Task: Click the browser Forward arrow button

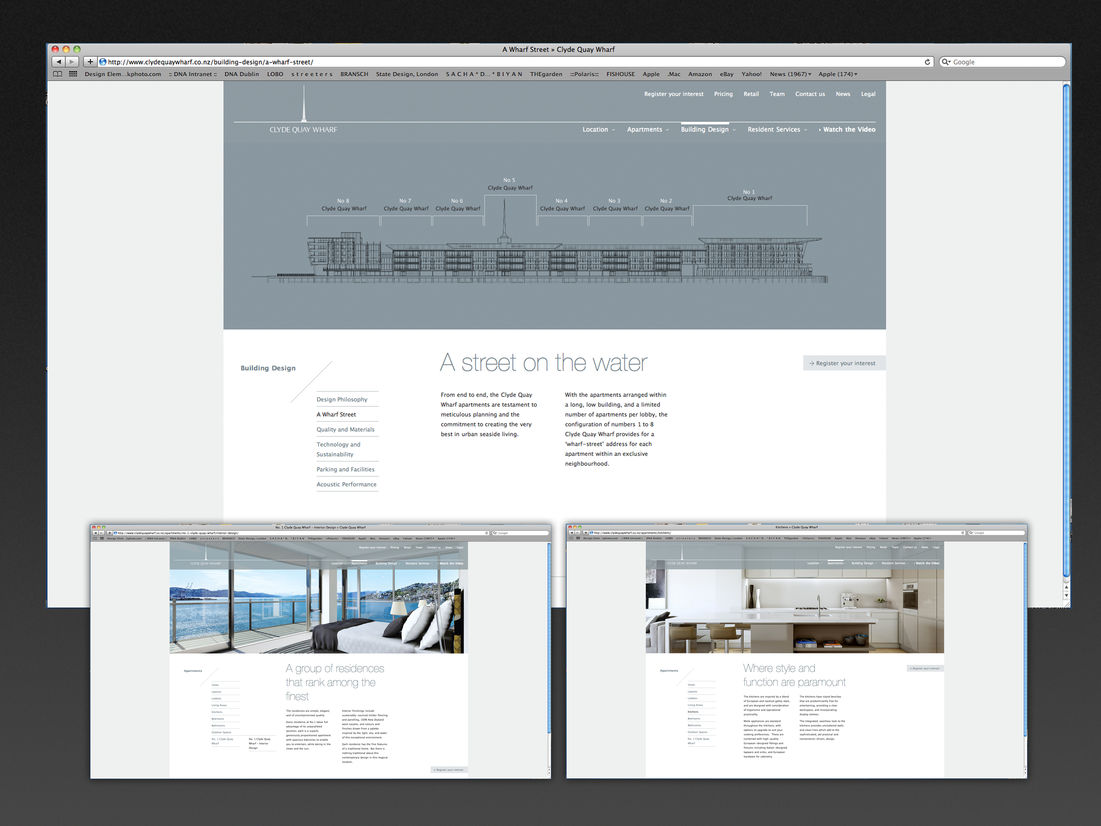Action: [73, 62]
